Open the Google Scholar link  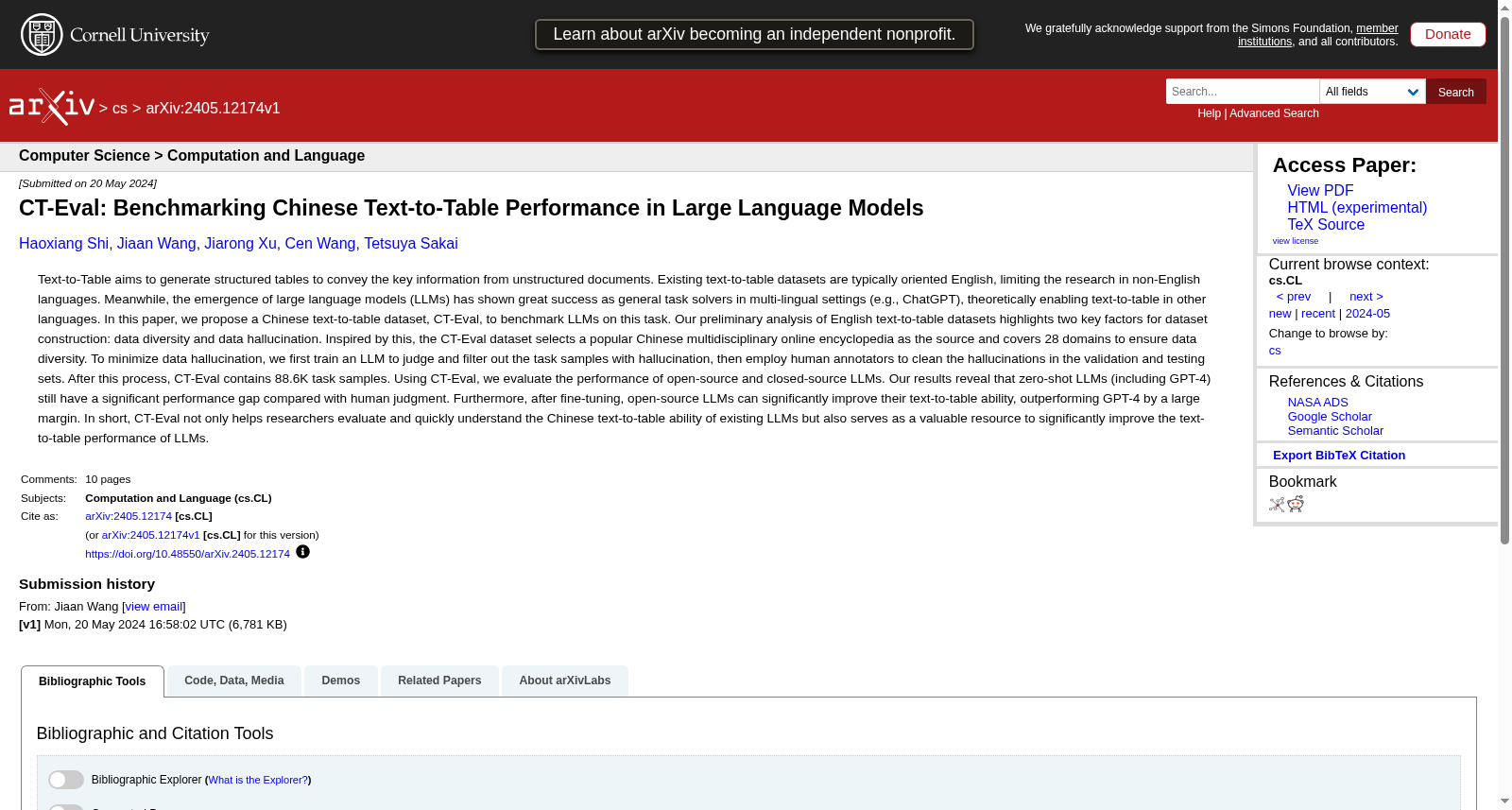[x=1330, y=417]
